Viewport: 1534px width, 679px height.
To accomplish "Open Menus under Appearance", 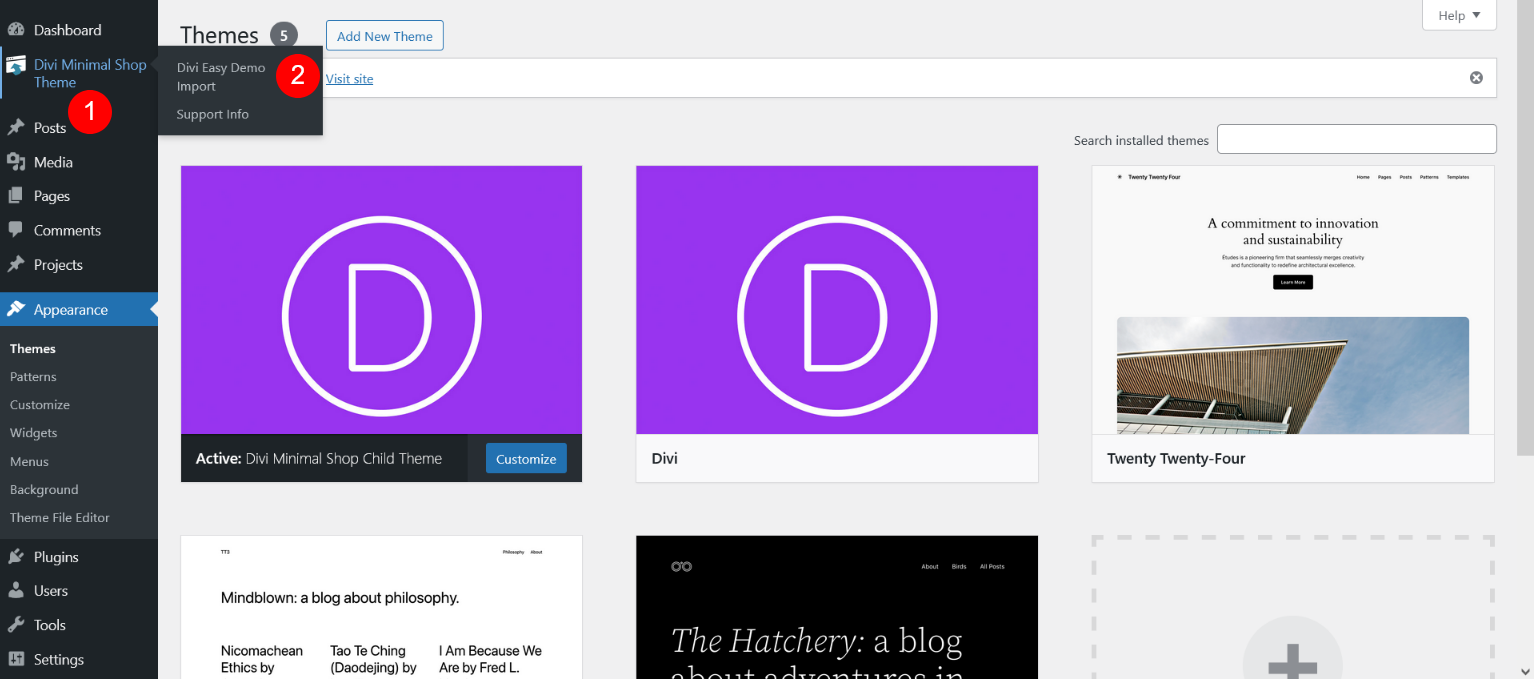I will click(29, 462).
